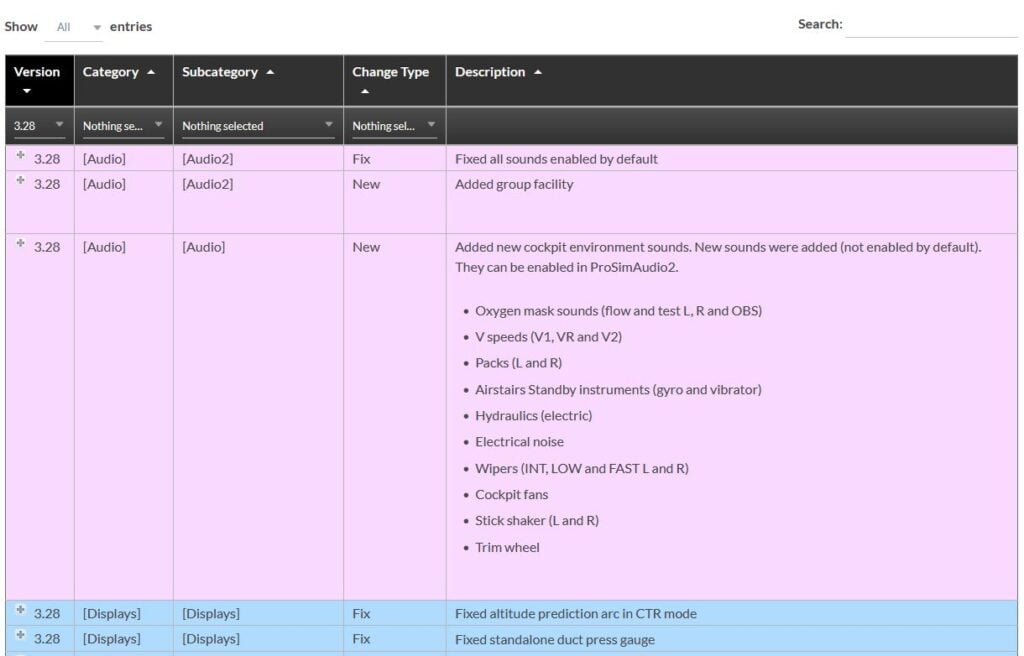Sort table by Change Type header
The image size is (1024, 656).
390,72
